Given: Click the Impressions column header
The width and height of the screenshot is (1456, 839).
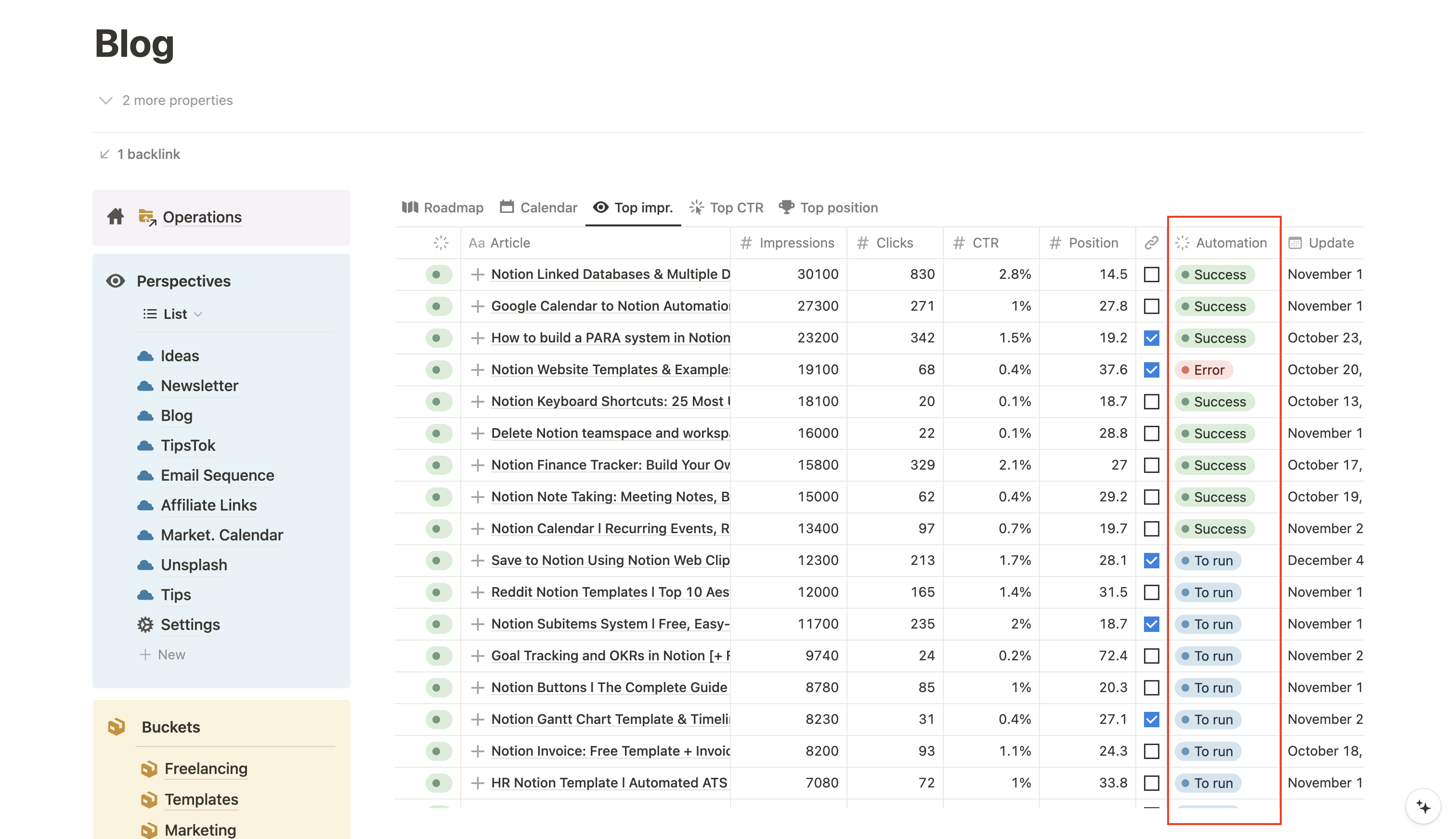Looking at the screenshot, I should coord(789,243).
